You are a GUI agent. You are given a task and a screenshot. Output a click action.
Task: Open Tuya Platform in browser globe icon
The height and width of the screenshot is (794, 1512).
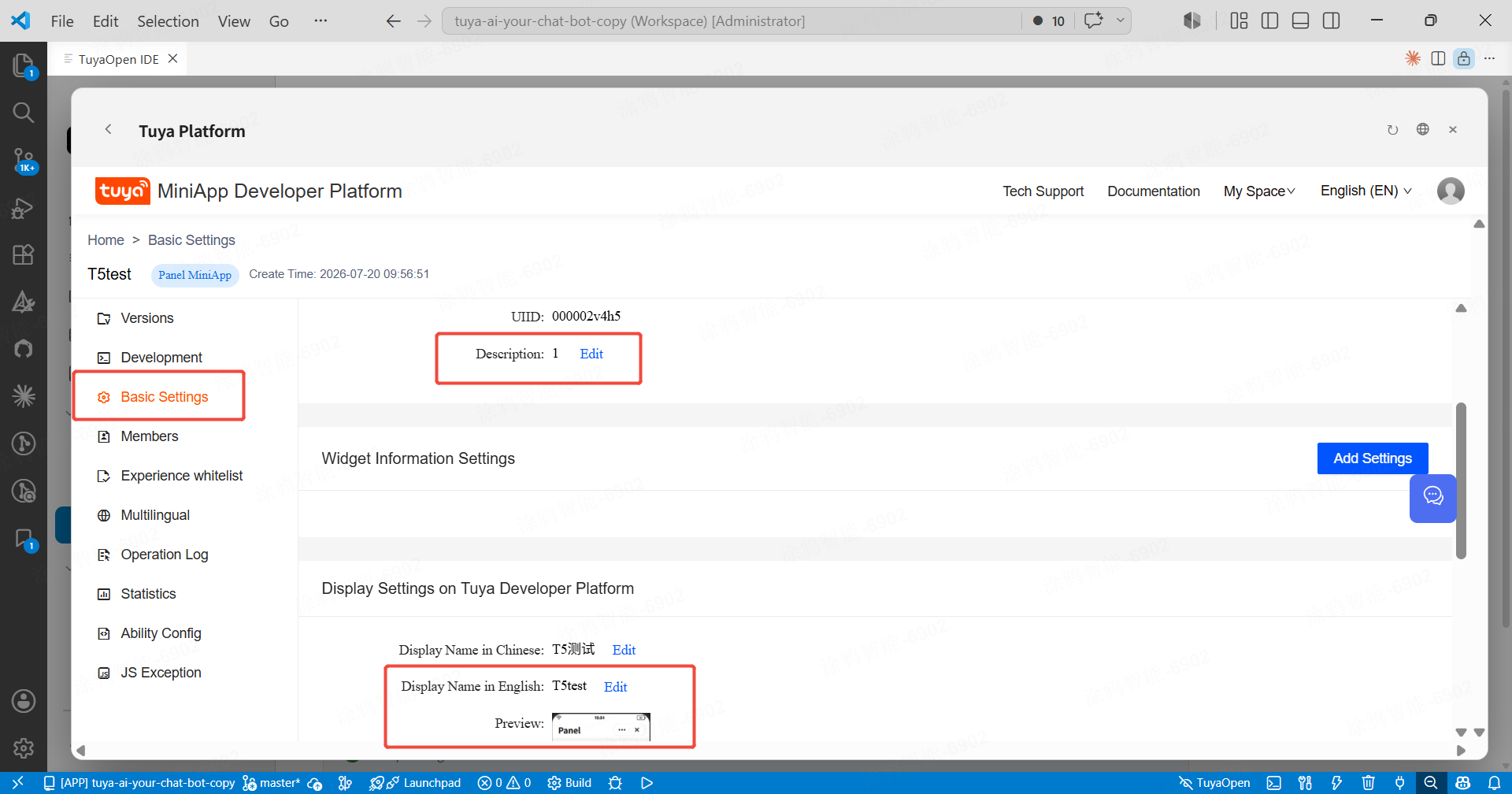click(x=1422, y=129)
